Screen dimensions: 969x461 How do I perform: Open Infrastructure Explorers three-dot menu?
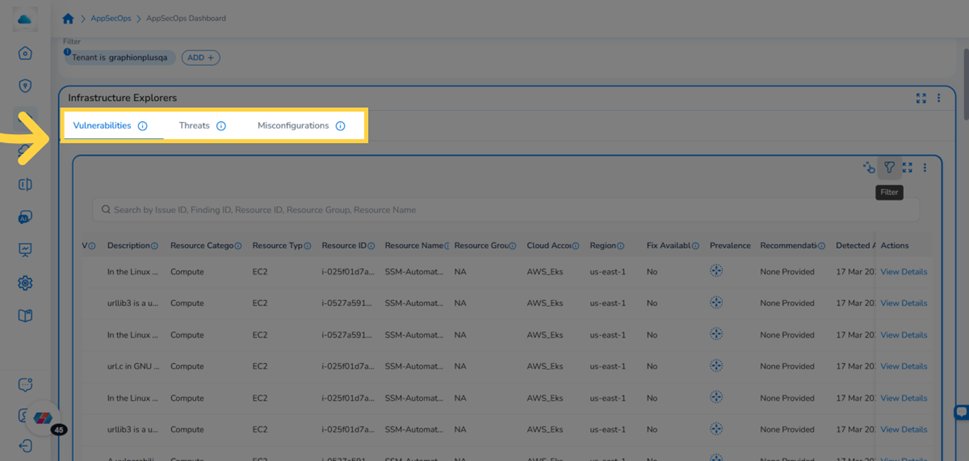click(939, 98)
